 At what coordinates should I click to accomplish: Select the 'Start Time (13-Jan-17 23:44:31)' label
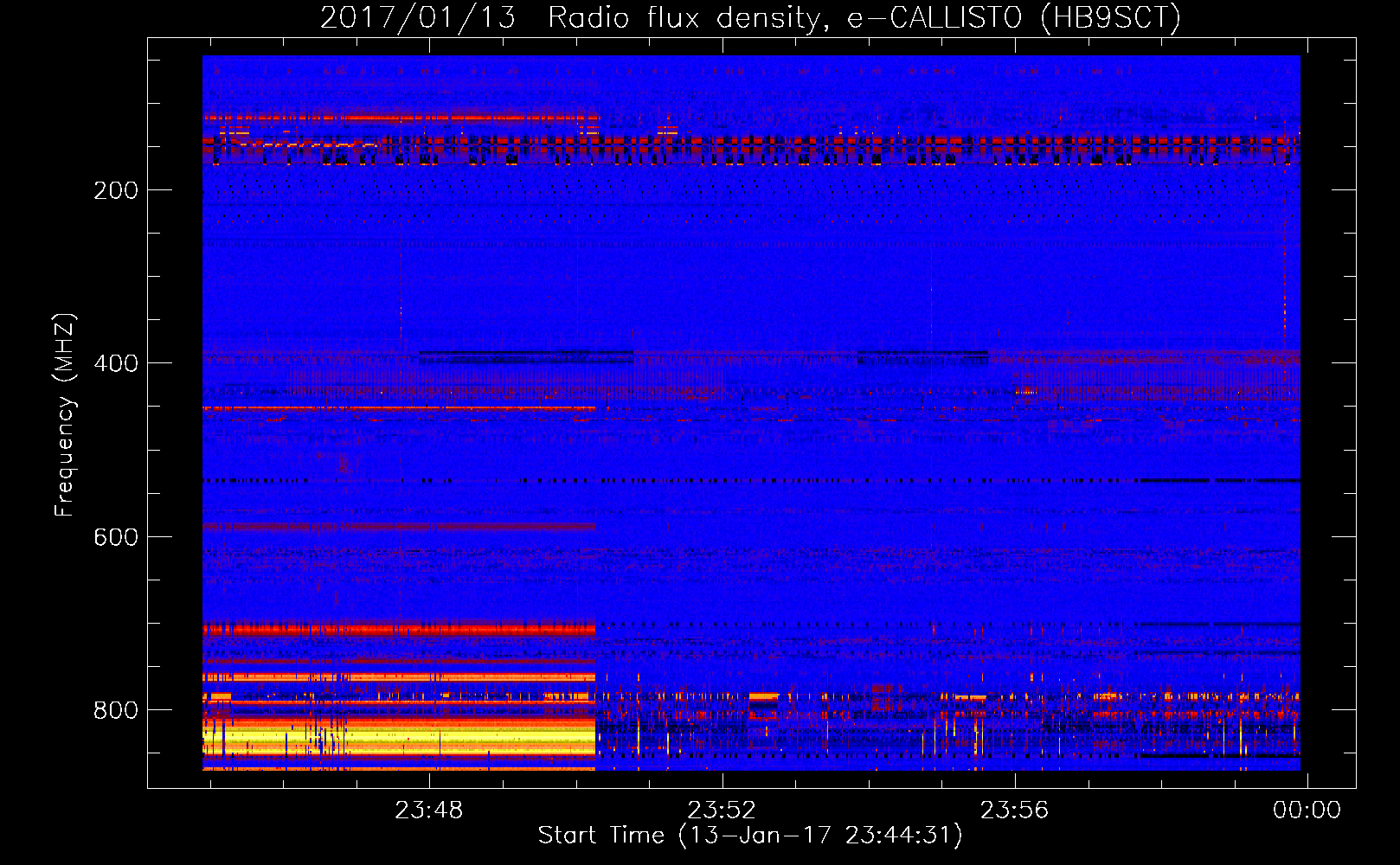[x=750, y=836]
